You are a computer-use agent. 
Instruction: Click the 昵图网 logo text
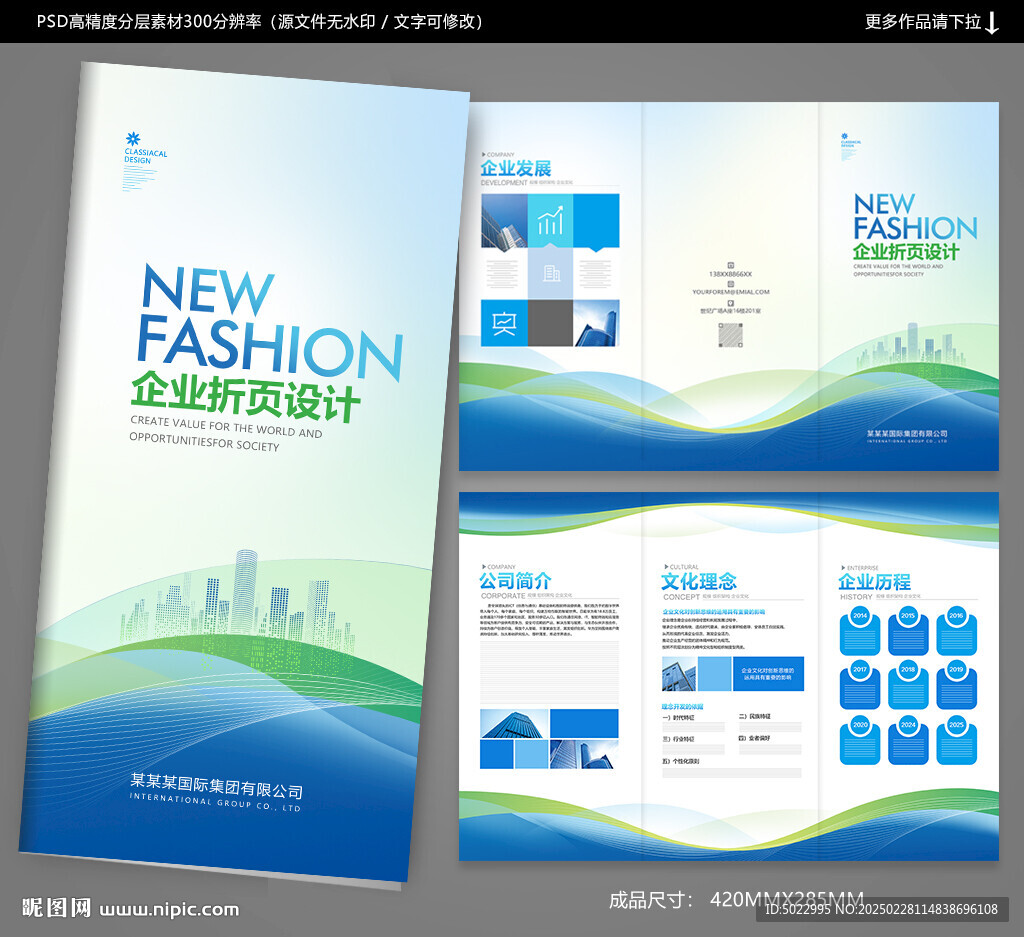56,908
